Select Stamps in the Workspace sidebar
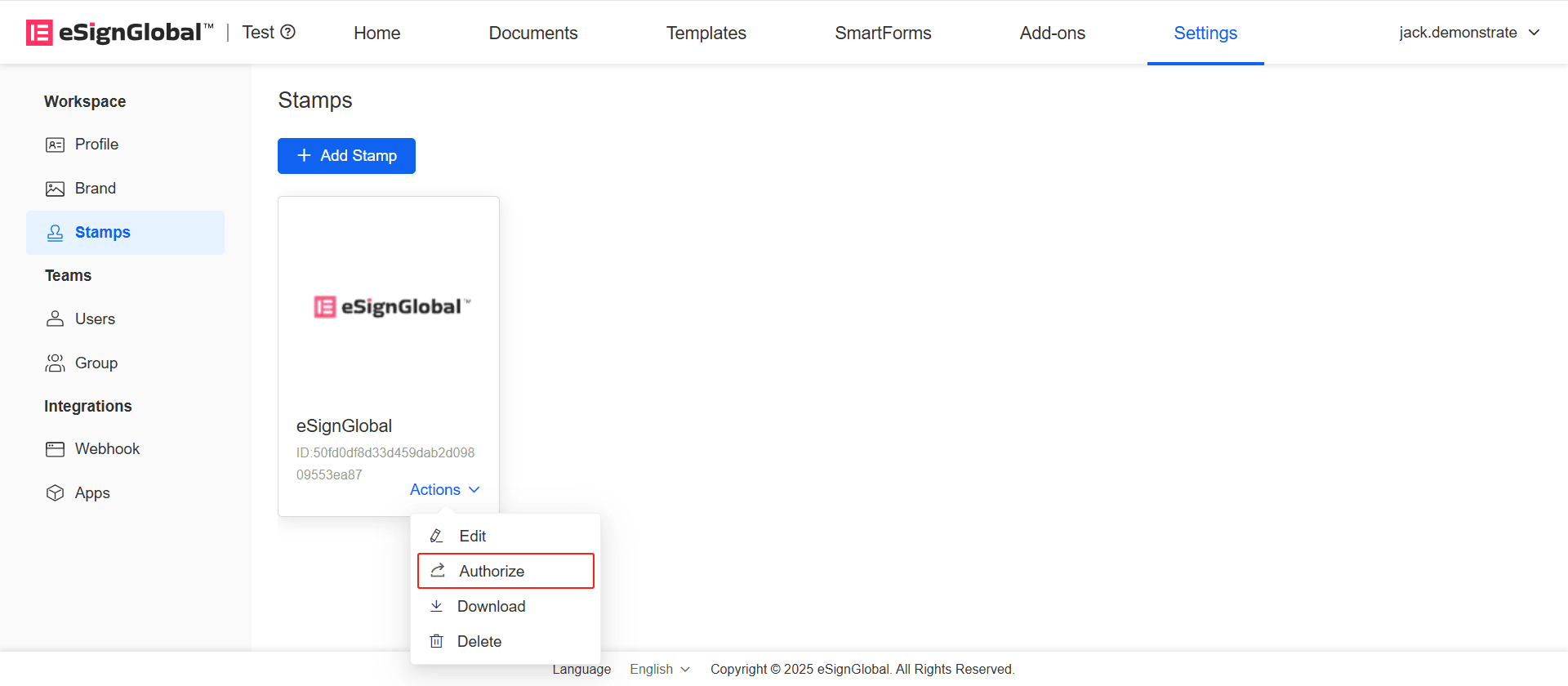Screen dimensions: 1568x686 coord(125,233)
